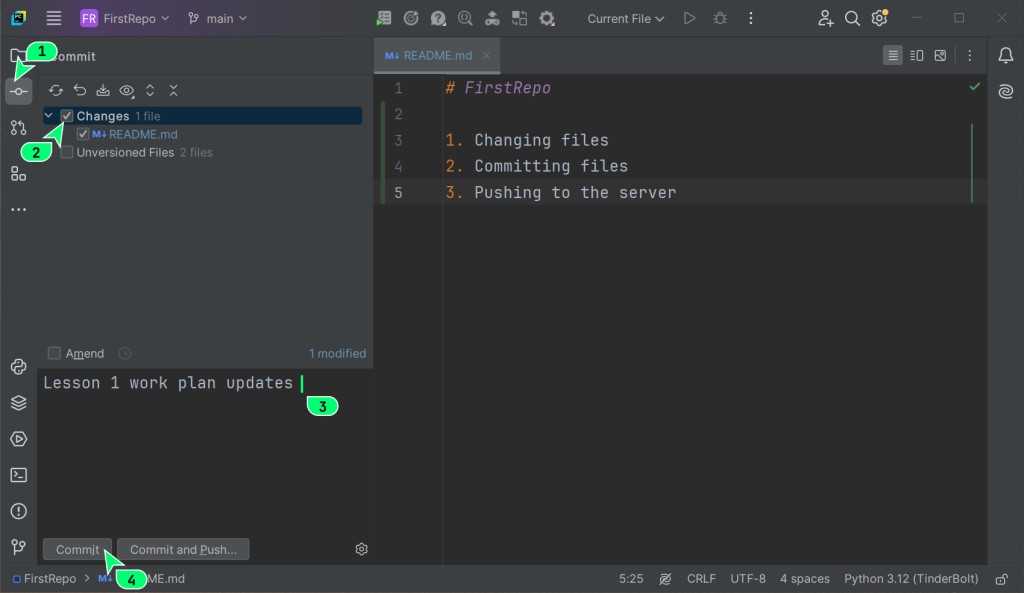Open the Git tool window icon
This screenshot has height=593, width=1024.
tap(18, 547)
